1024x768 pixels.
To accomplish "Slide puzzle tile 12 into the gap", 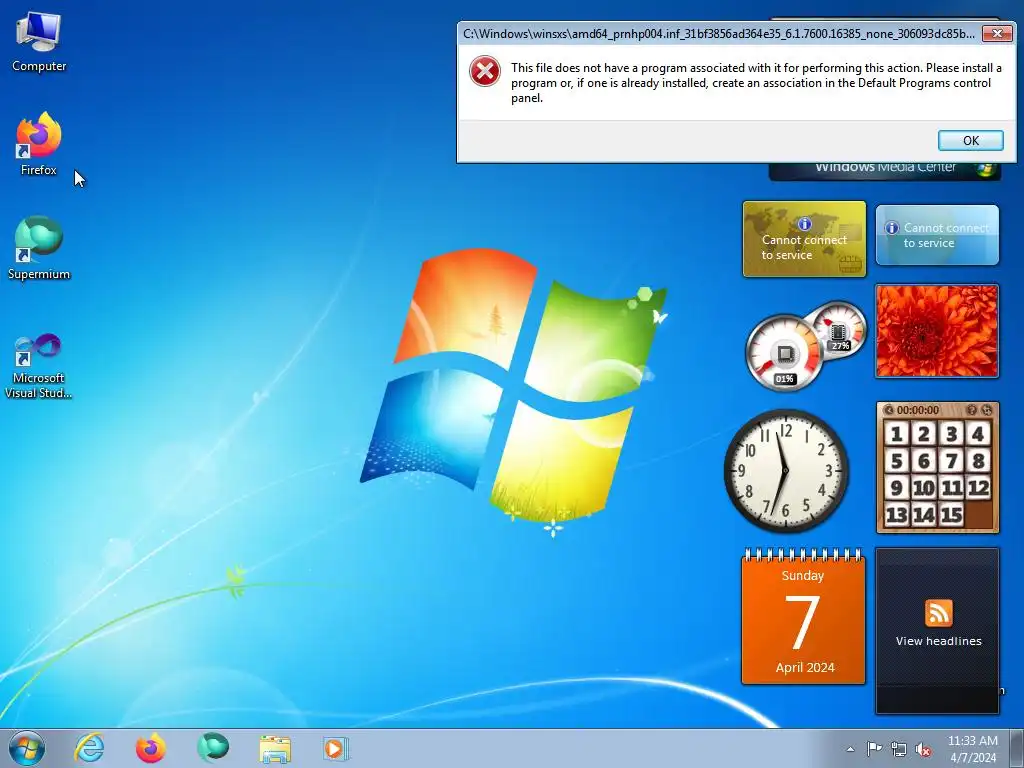I will point(978,488).
